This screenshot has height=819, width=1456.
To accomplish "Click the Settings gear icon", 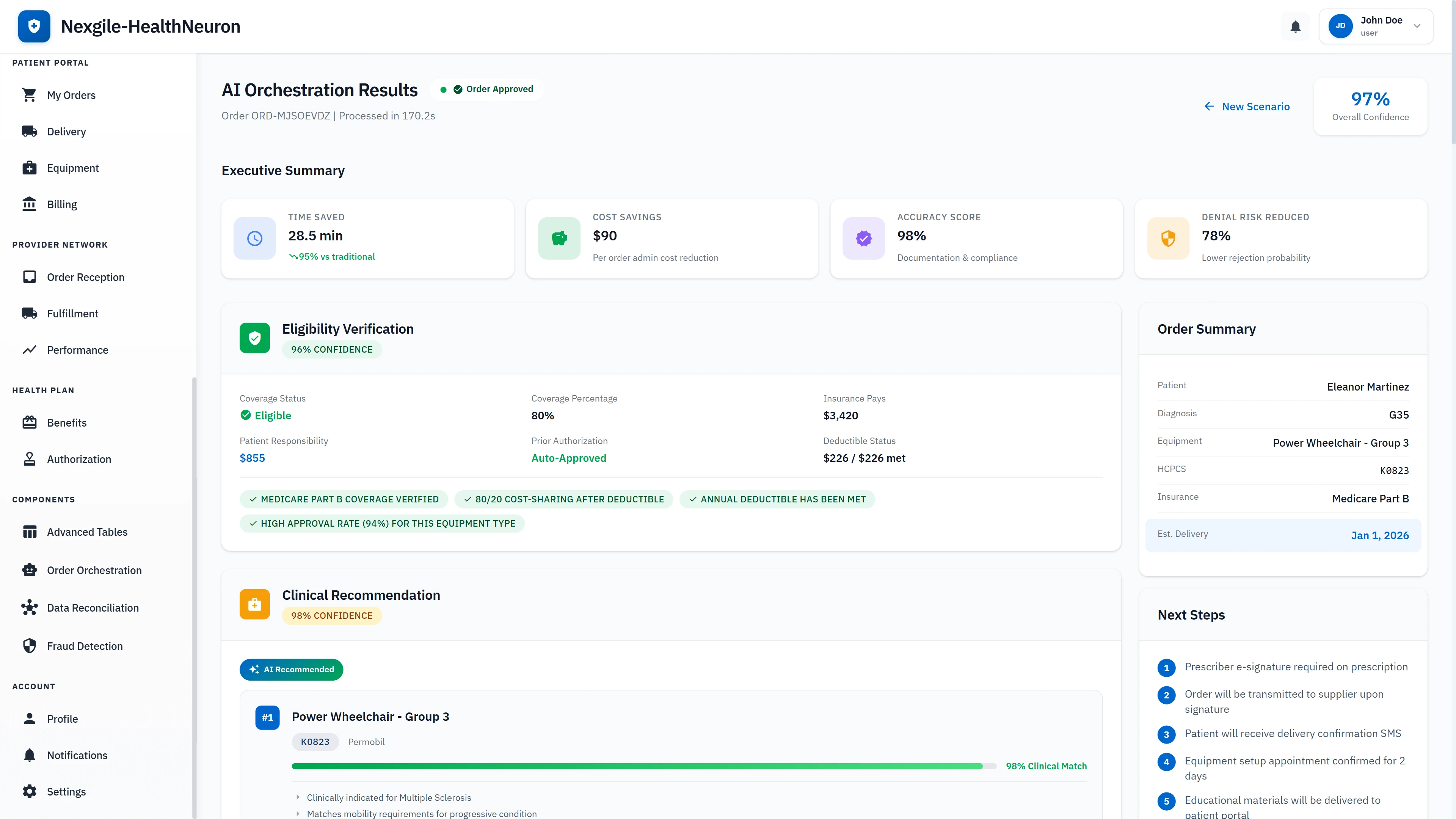I will (x=30, y=791).
